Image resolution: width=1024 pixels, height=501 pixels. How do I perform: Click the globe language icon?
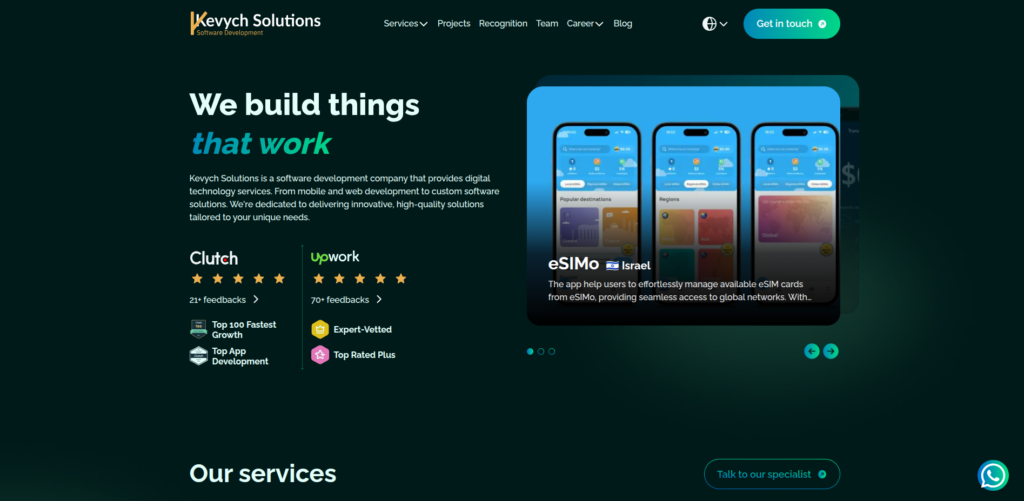pos(709,24)
